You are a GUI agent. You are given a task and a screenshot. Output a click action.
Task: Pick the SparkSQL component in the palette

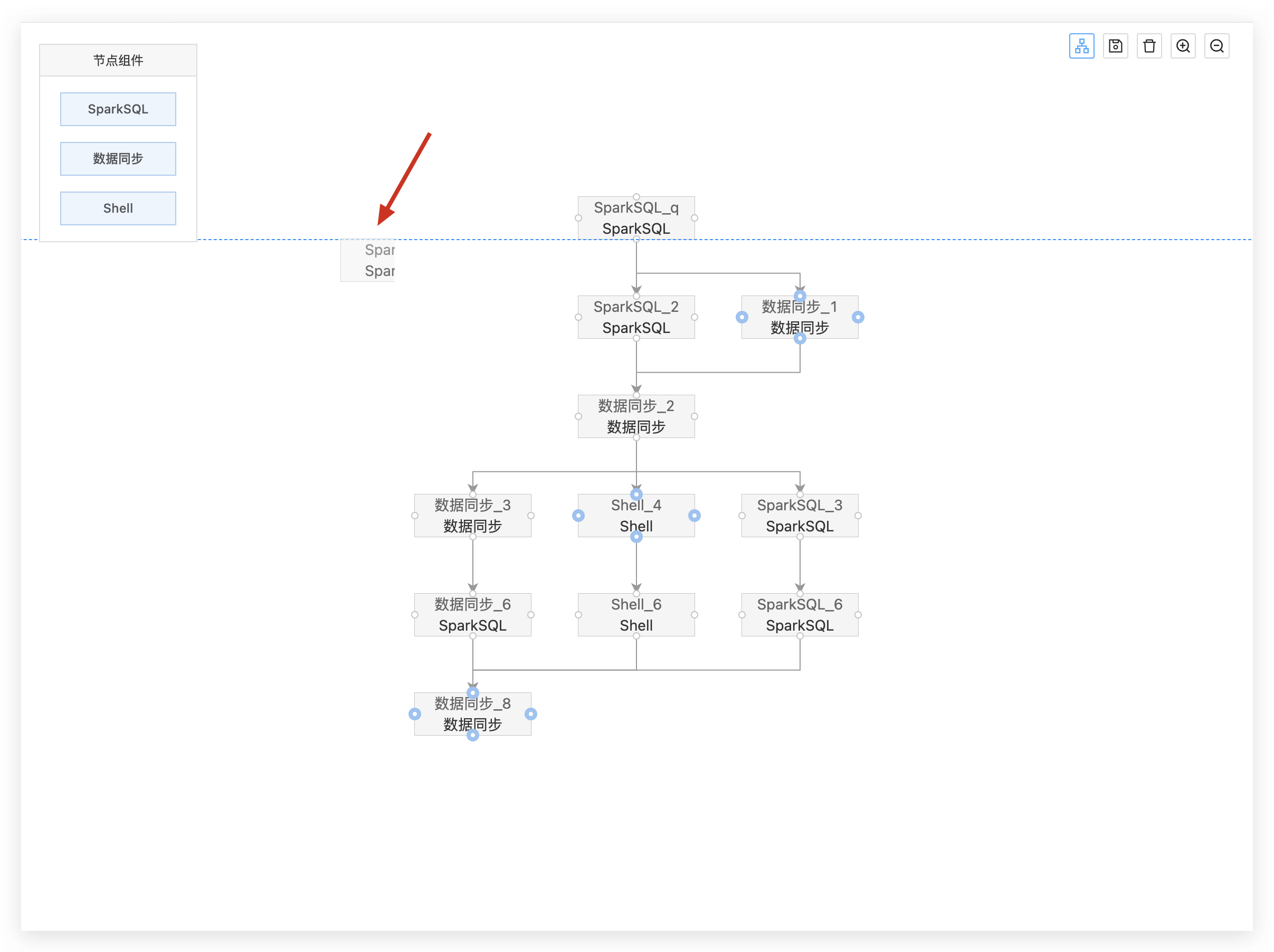pos(118,109)
